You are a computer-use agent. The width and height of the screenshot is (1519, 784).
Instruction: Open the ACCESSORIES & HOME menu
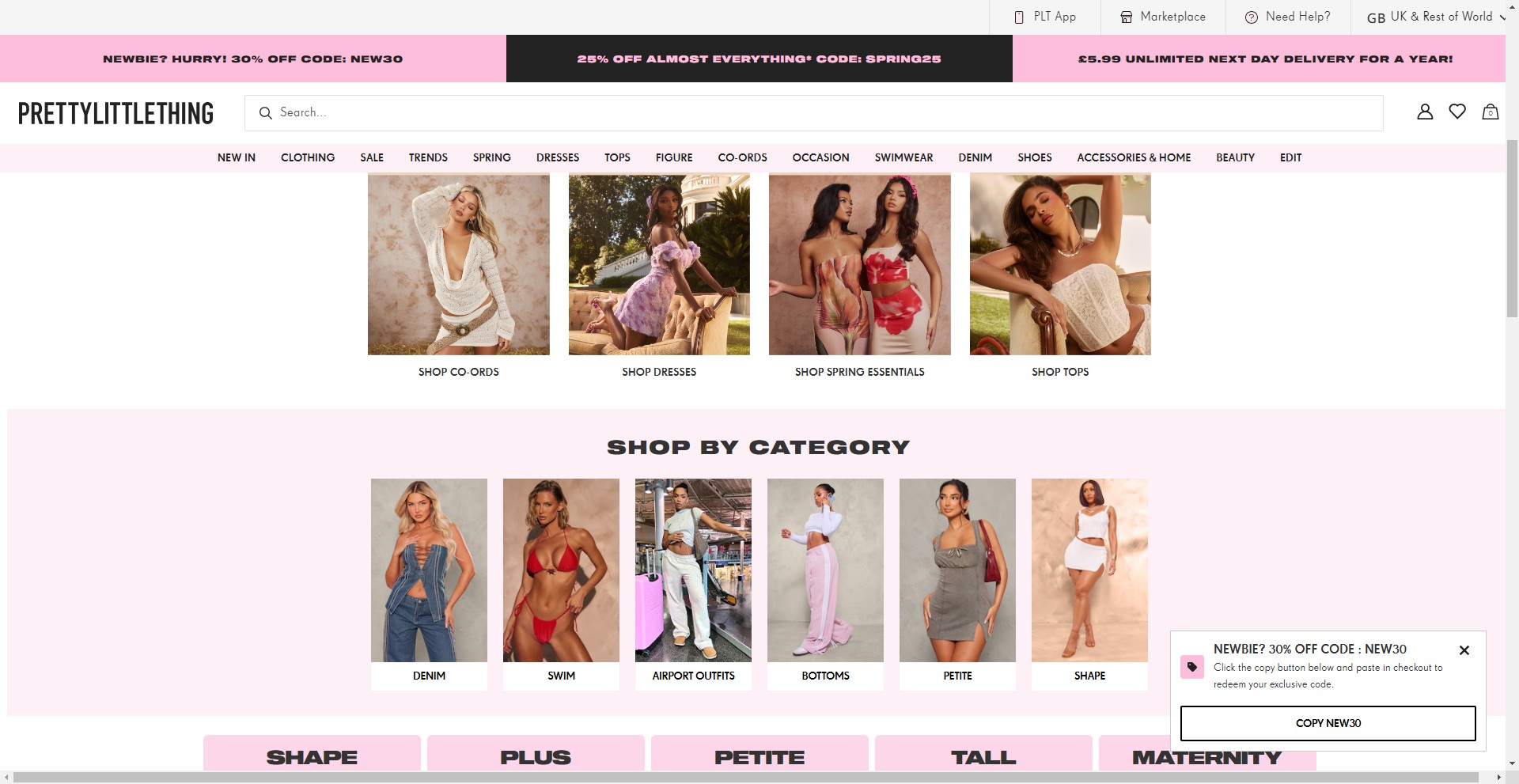[x=1134, y=157]
